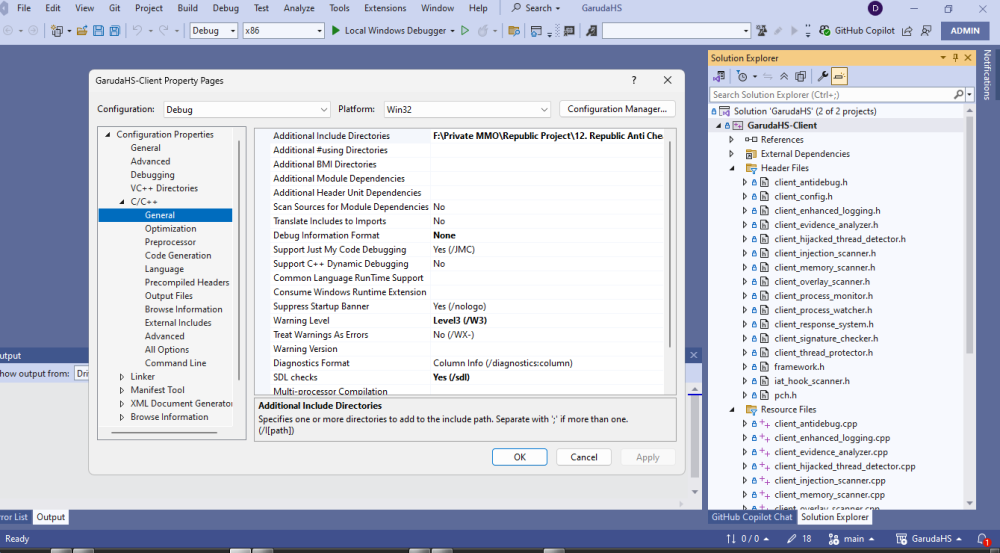Expand the Manifest Tool node
Viewport: 1000px width, 553px height.
[x=122, y=390]
